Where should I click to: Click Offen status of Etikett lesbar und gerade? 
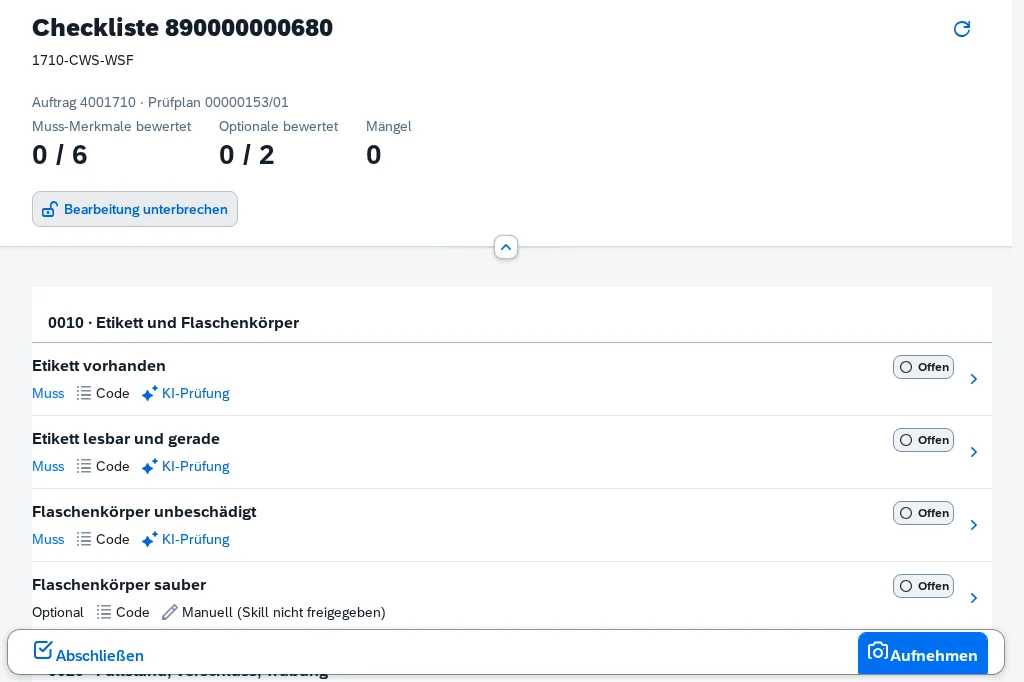click(923, 440)
